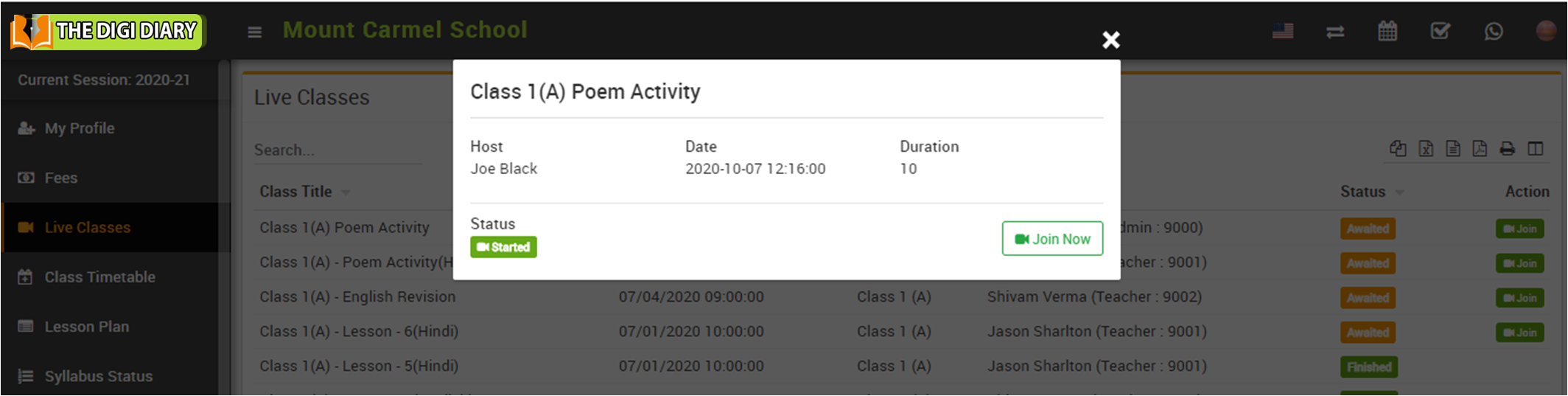Copy the table data
The height and width of the screenshot is (396, 1568).
pyautogui.click(x=1398, y=149)
